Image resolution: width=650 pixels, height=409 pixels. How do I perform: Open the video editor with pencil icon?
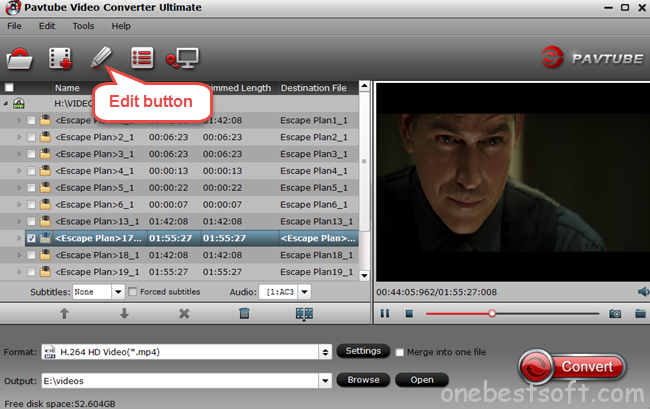pos(101,57)
